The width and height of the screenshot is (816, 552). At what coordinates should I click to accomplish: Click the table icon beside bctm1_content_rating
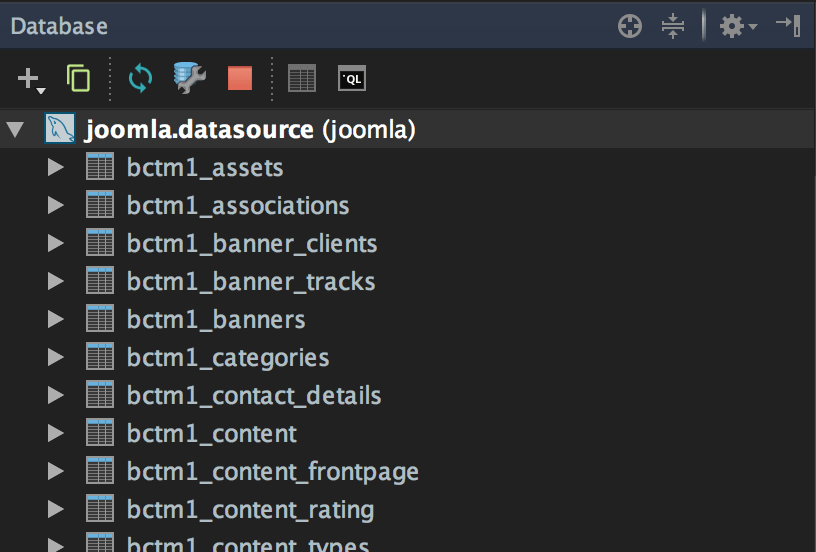[x=100, y=508]
